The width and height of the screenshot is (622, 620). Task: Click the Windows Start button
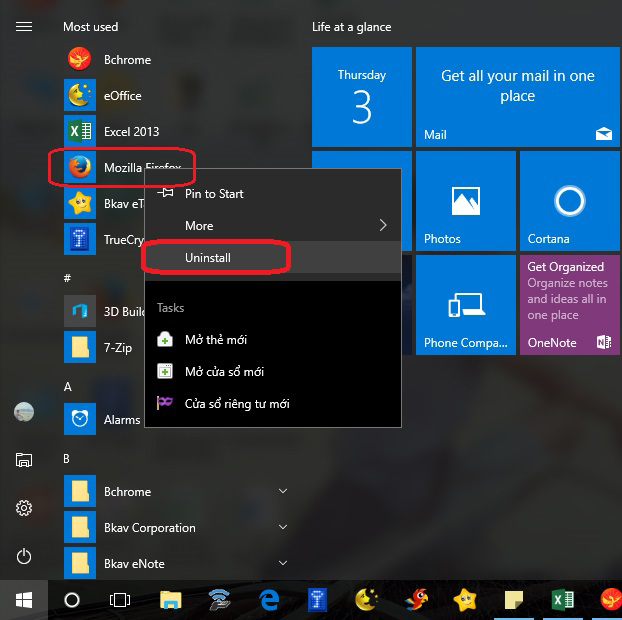click(x=24, y=600)
